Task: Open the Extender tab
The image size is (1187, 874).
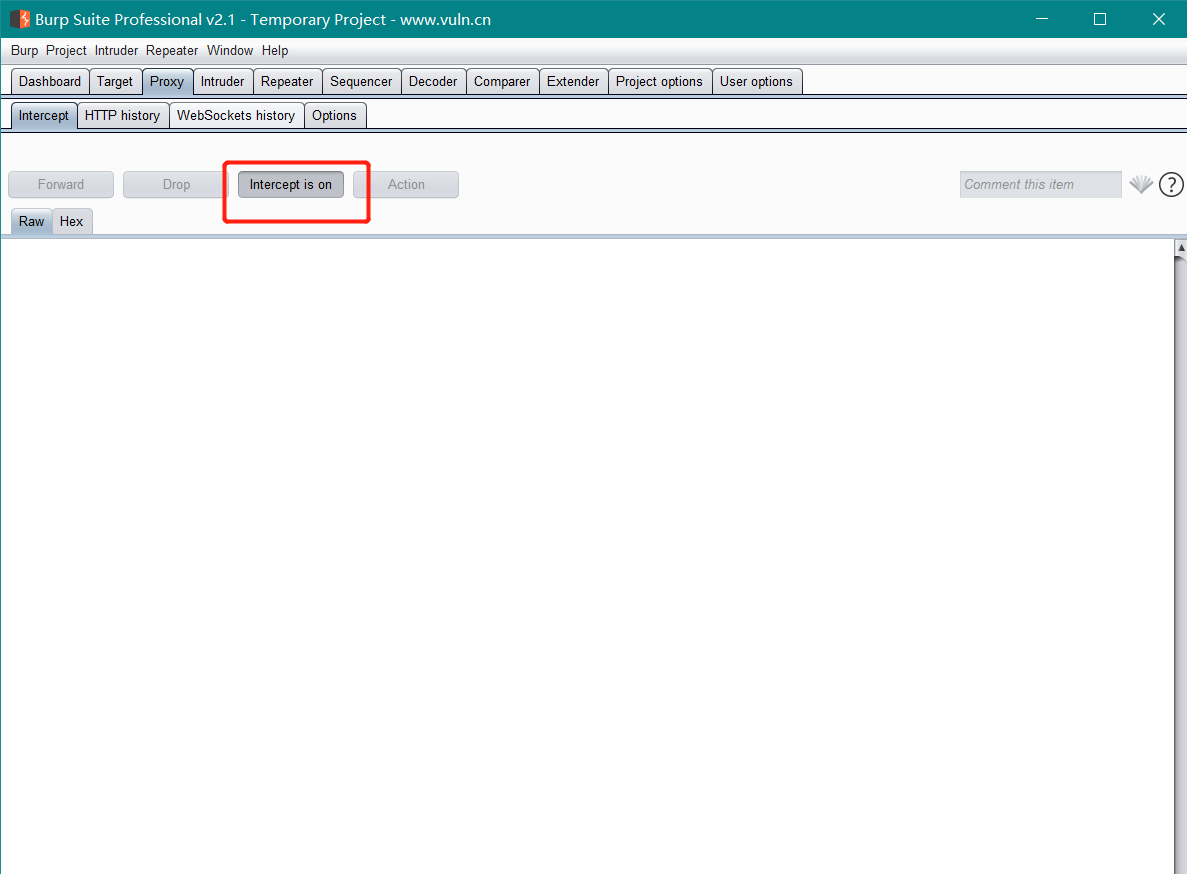Action: [573, 82]
